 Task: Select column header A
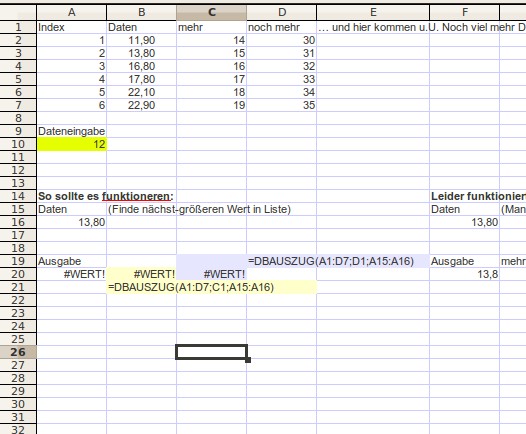71,12
